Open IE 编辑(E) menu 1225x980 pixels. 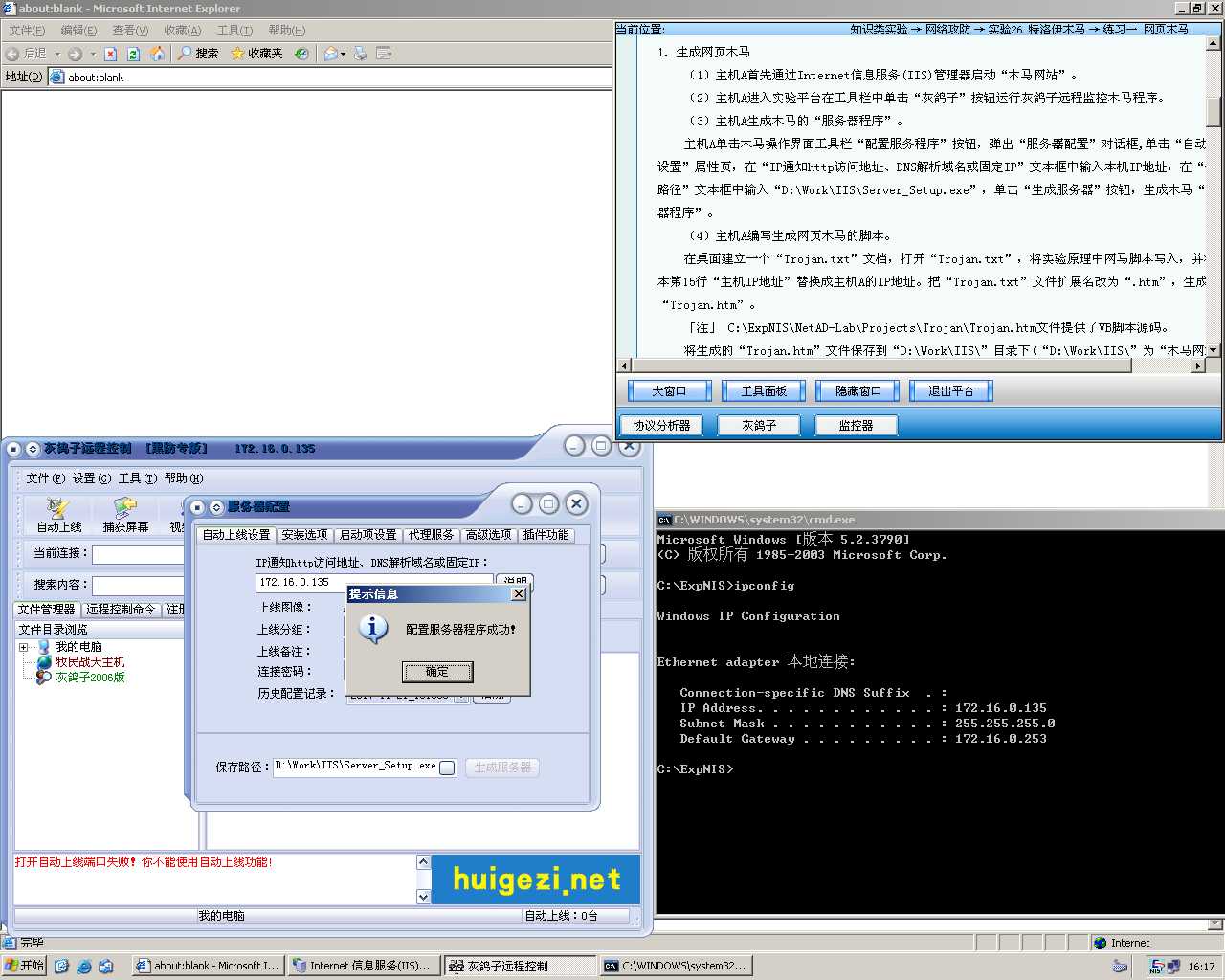click(78, 31)
